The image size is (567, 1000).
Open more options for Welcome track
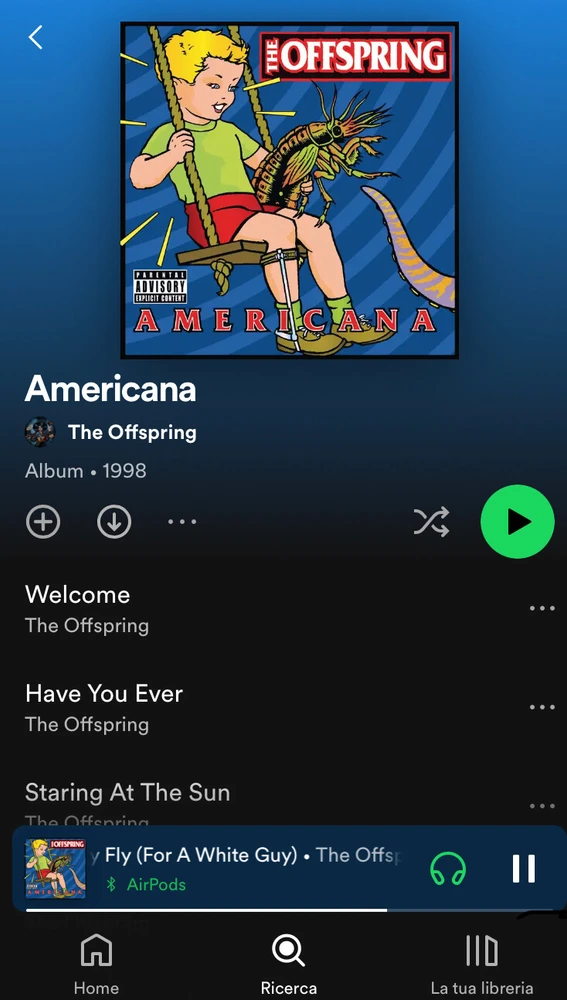click(x=542, y=608)
